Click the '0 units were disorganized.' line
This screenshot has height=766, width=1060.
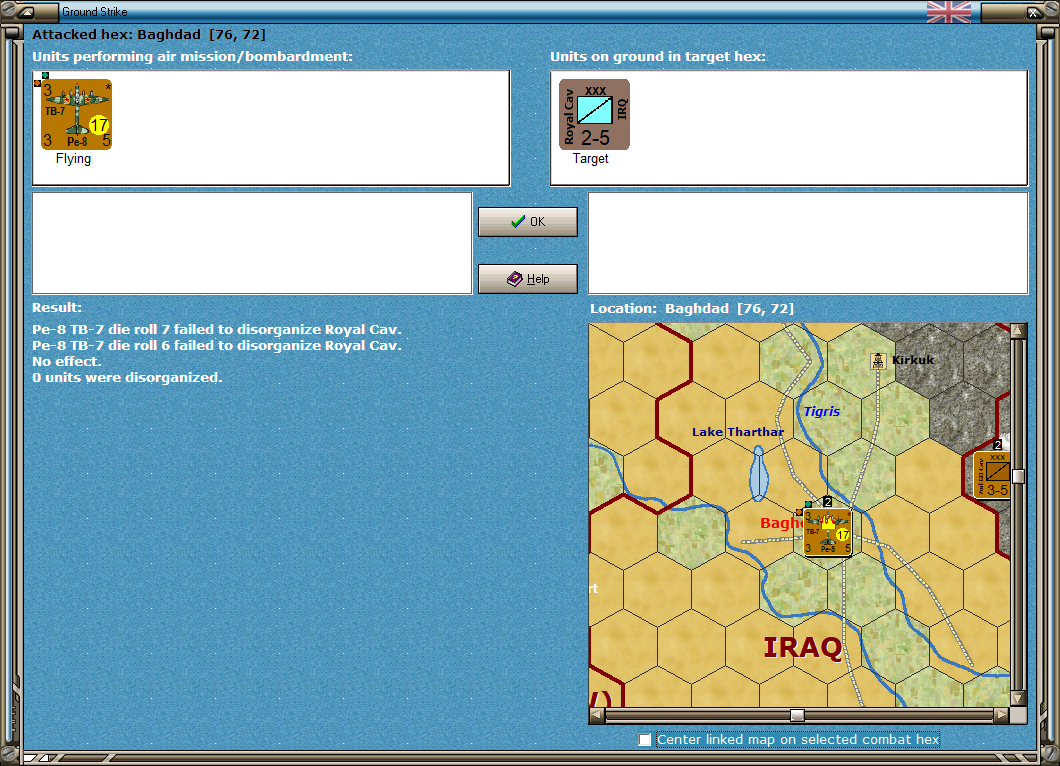[x=127, y=377]
